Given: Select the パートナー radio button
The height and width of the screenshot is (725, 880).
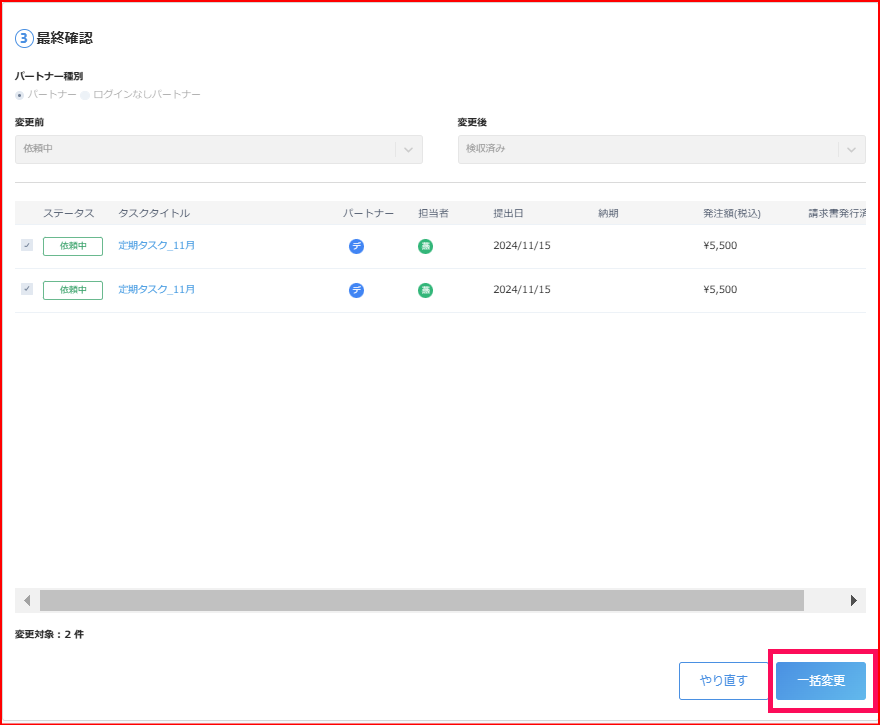Looking at the screenshot, I should pyautogui.click(x=20, y=95).
